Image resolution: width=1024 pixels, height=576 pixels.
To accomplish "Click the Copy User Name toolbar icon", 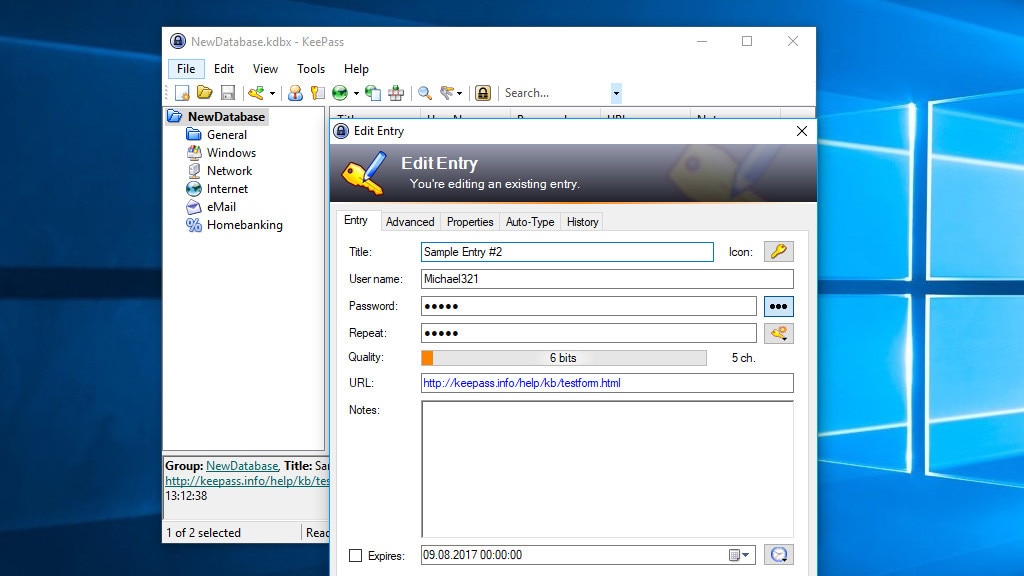I will click(x=295, y=93).
